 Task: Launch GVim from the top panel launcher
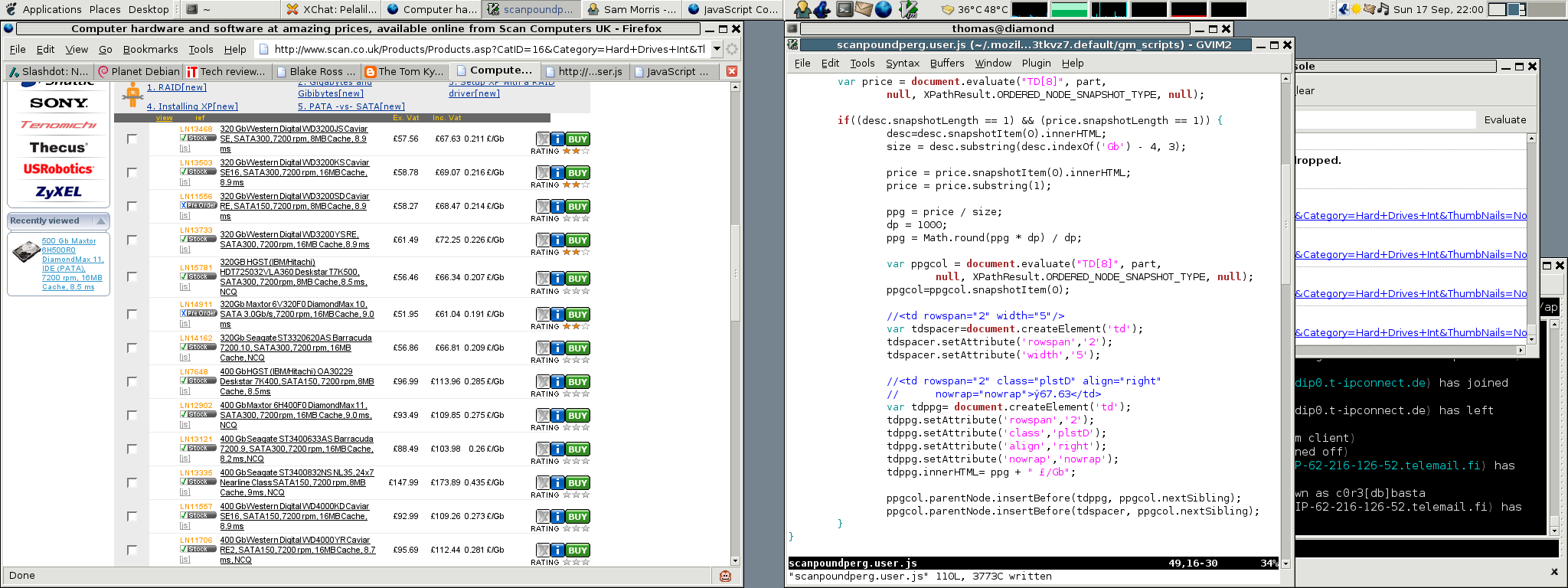(908, 9)
